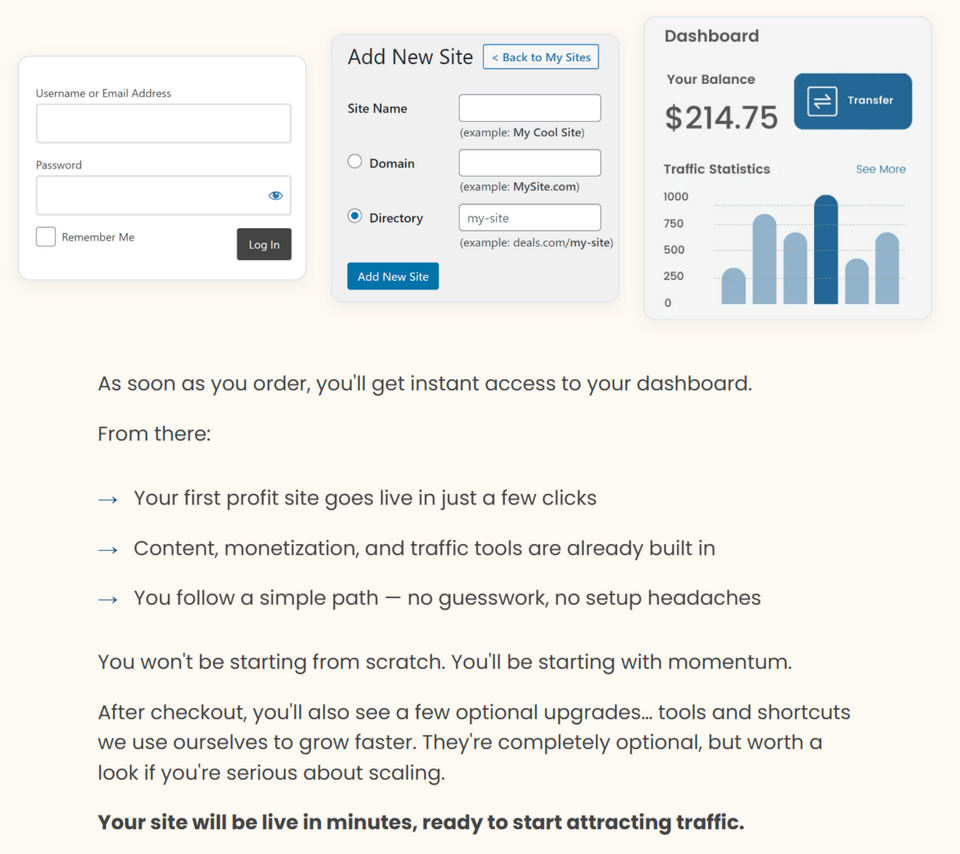960x854 pixels.
Task: Click the leftmost bar in Traffic Statistics
Action: tap(733, 286)
